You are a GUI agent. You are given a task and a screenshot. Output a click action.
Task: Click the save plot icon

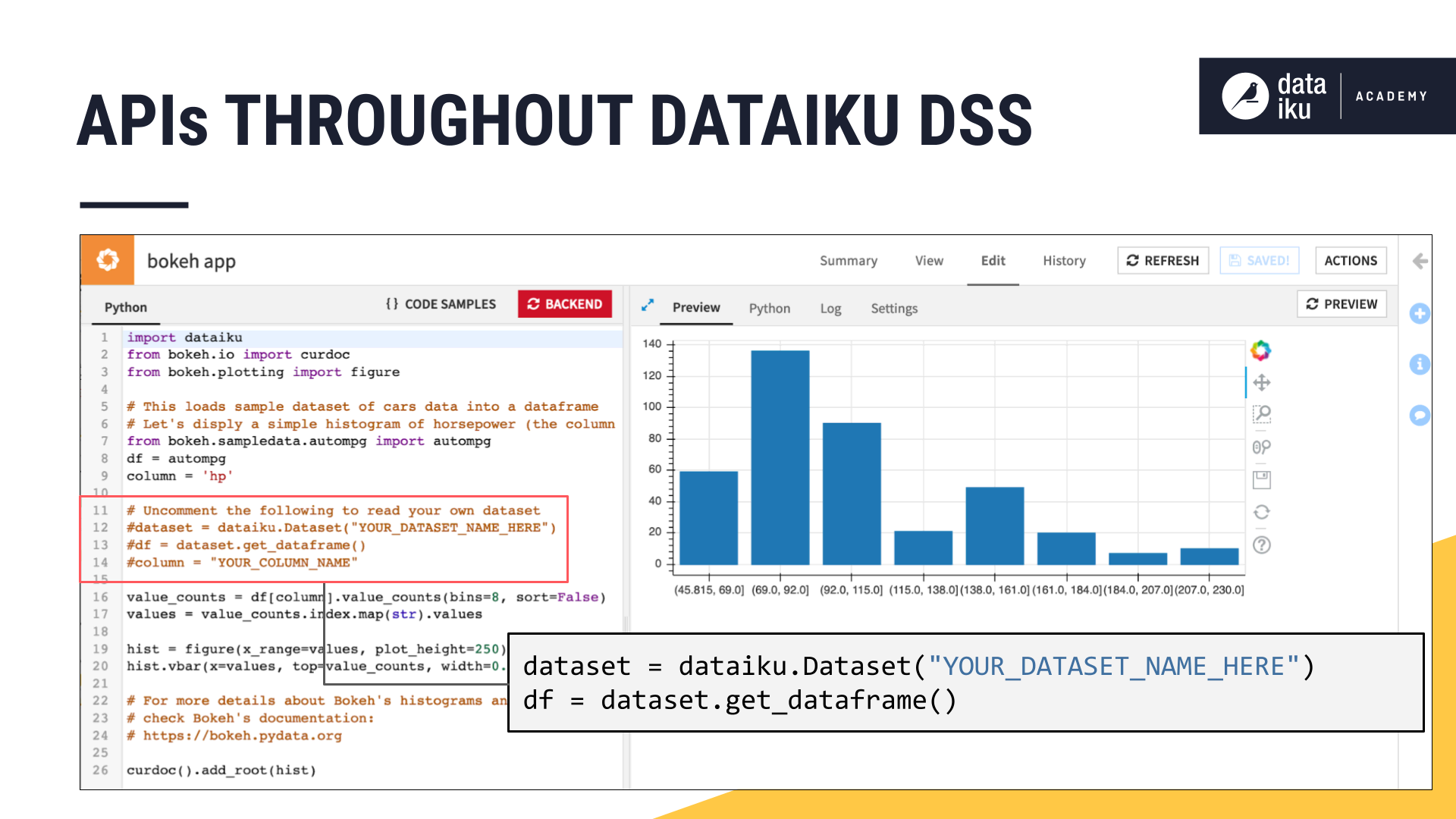click(1261, 479)
